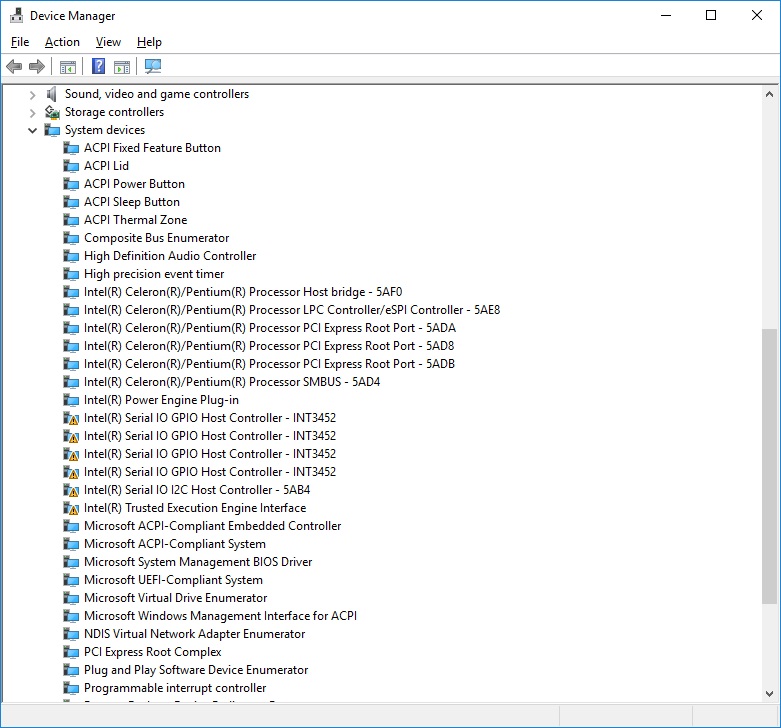Select ACPI Fixed Feature Button

152,148
